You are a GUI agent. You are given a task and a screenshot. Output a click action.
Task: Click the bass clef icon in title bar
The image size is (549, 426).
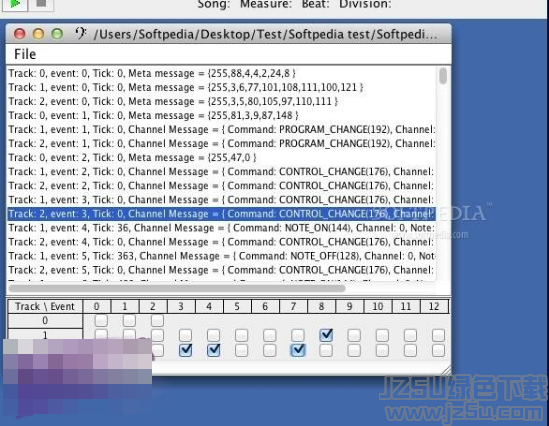81,34
